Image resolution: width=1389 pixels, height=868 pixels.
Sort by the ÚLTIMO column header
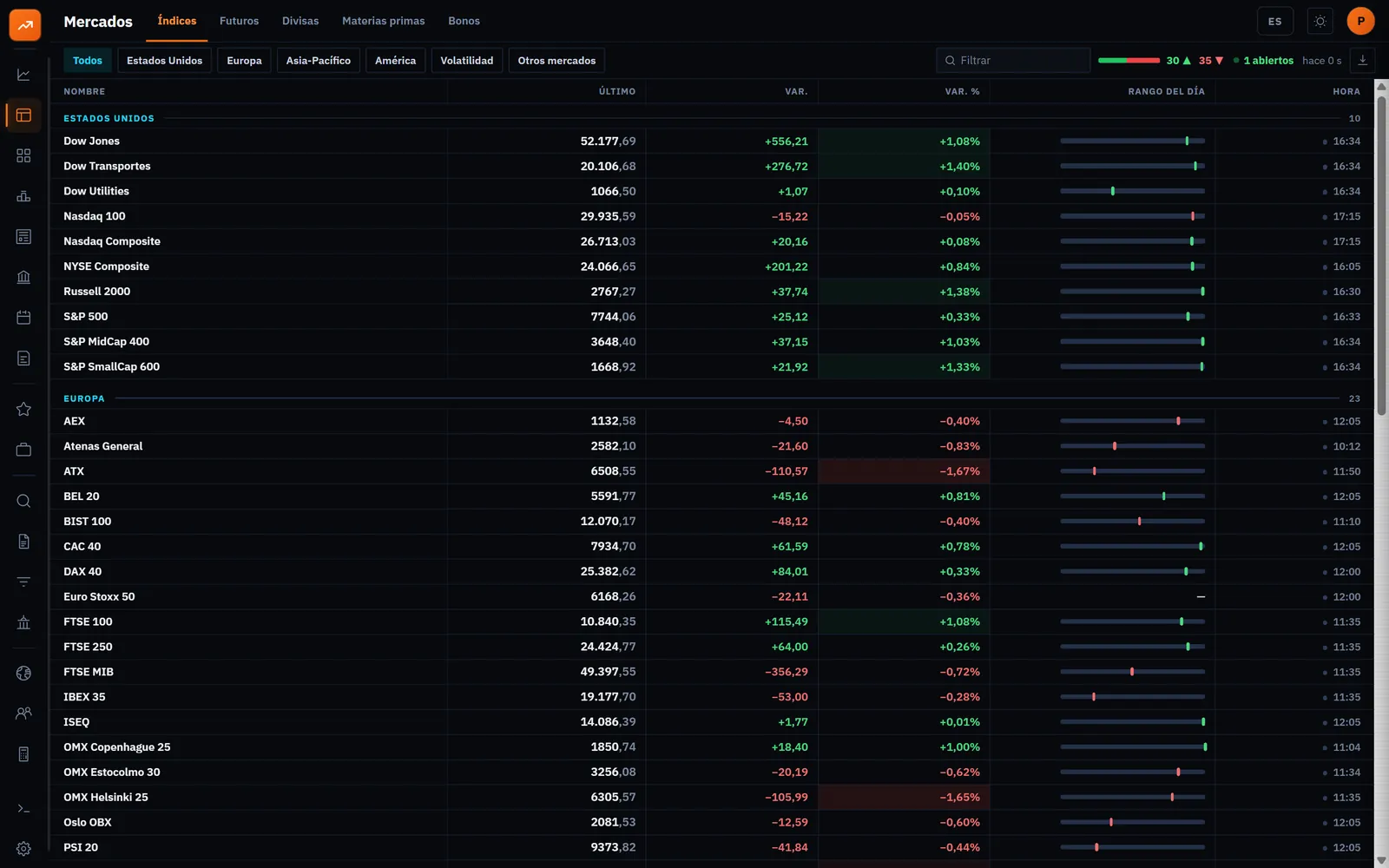click(617, 91)
